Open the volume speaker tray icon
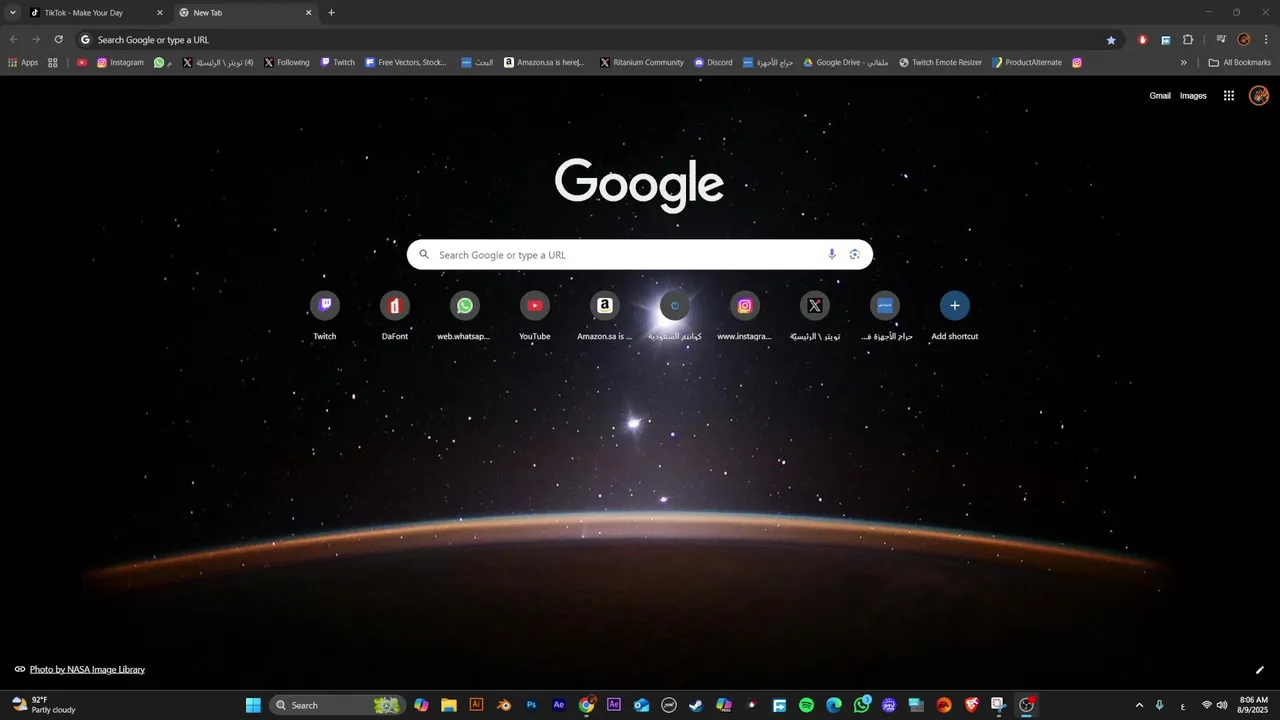This screenshot has width=1280, height=720. (x=1222, y=705)
